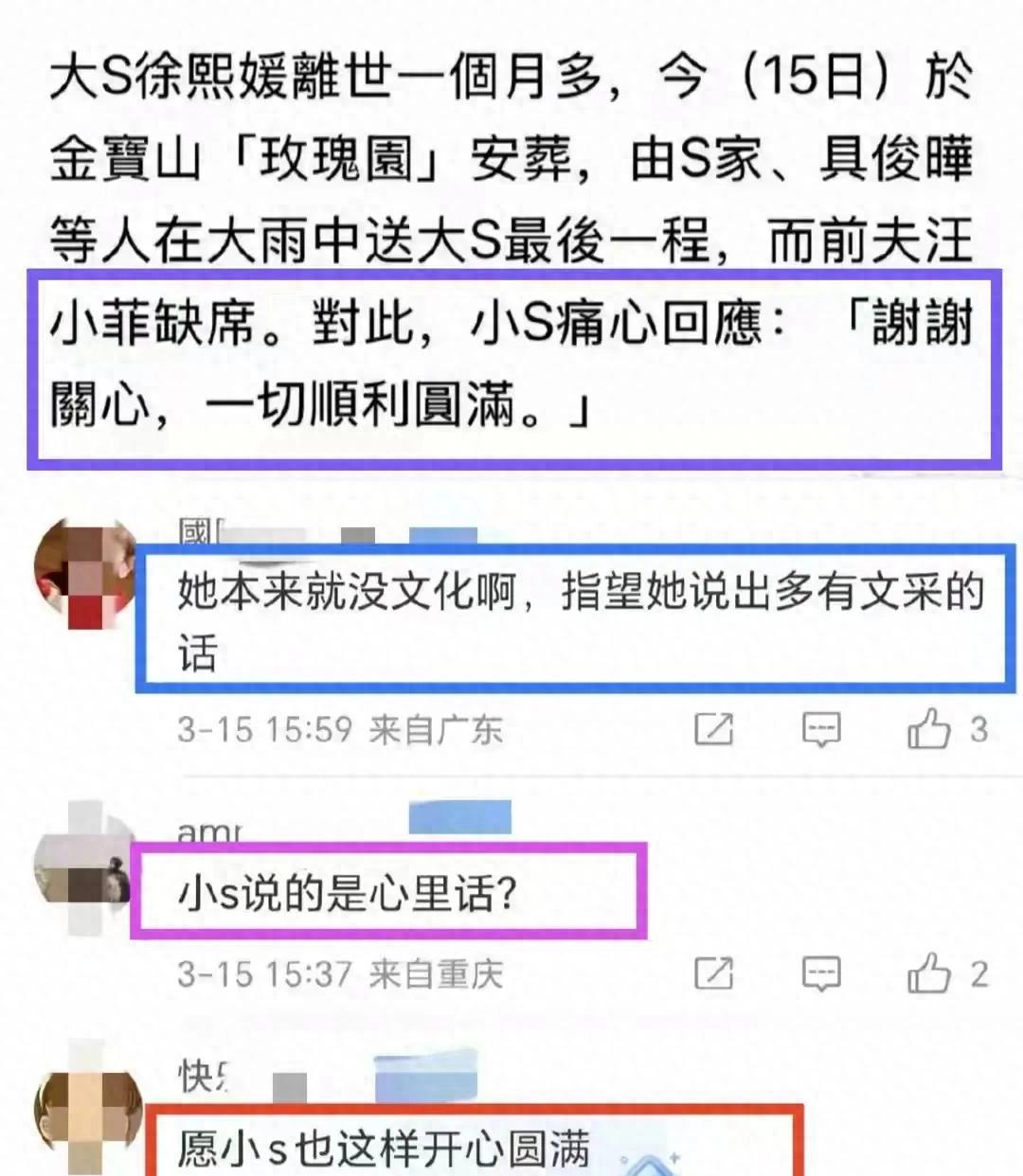
Task: Share the comment posted at 15:59
Action: click(x=714, y=729)
